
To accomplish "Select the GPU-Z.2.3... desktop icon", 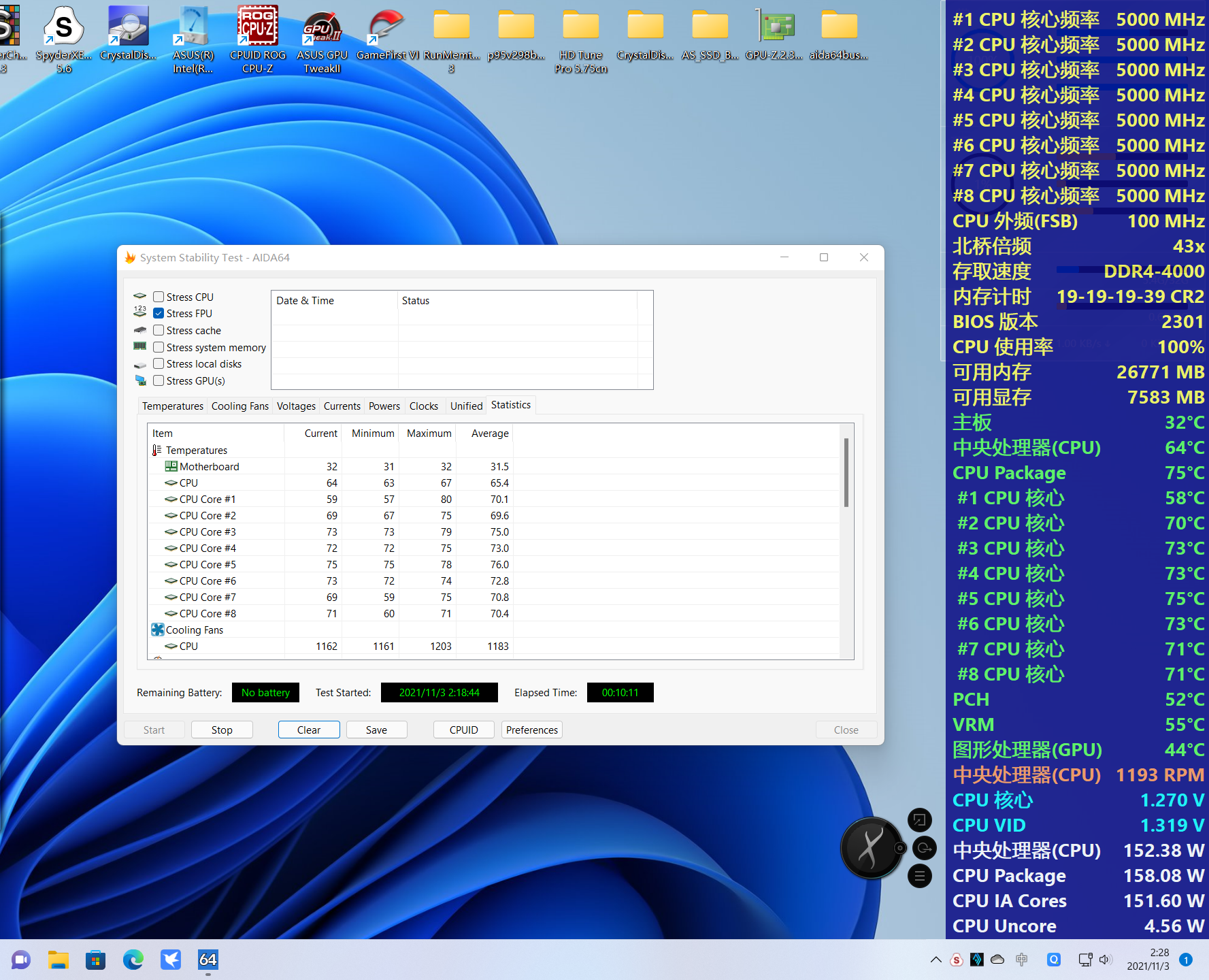I will [x=774, y=34].
